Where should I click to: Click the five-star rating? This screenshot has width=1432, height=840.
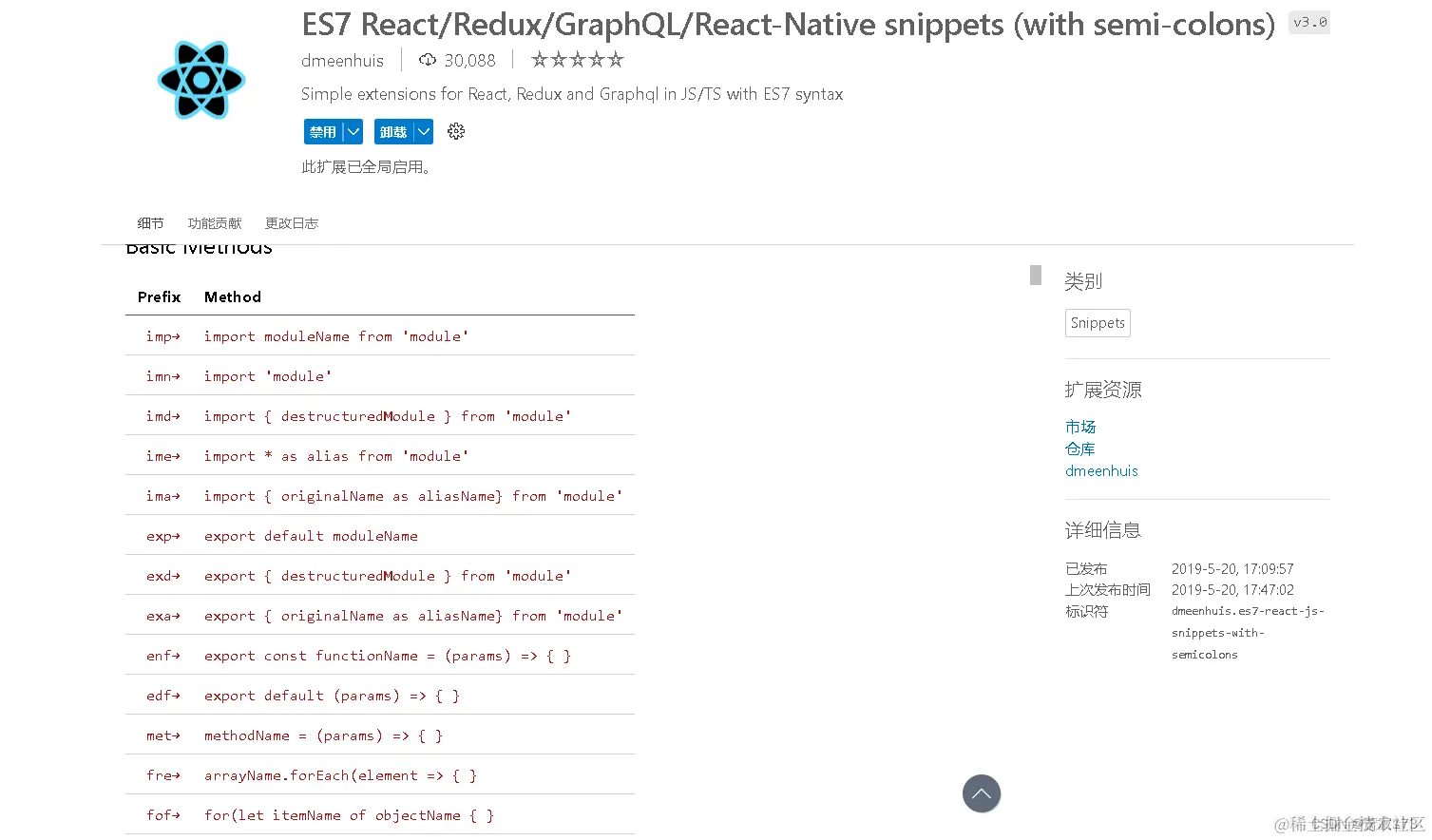coord(577,60)
